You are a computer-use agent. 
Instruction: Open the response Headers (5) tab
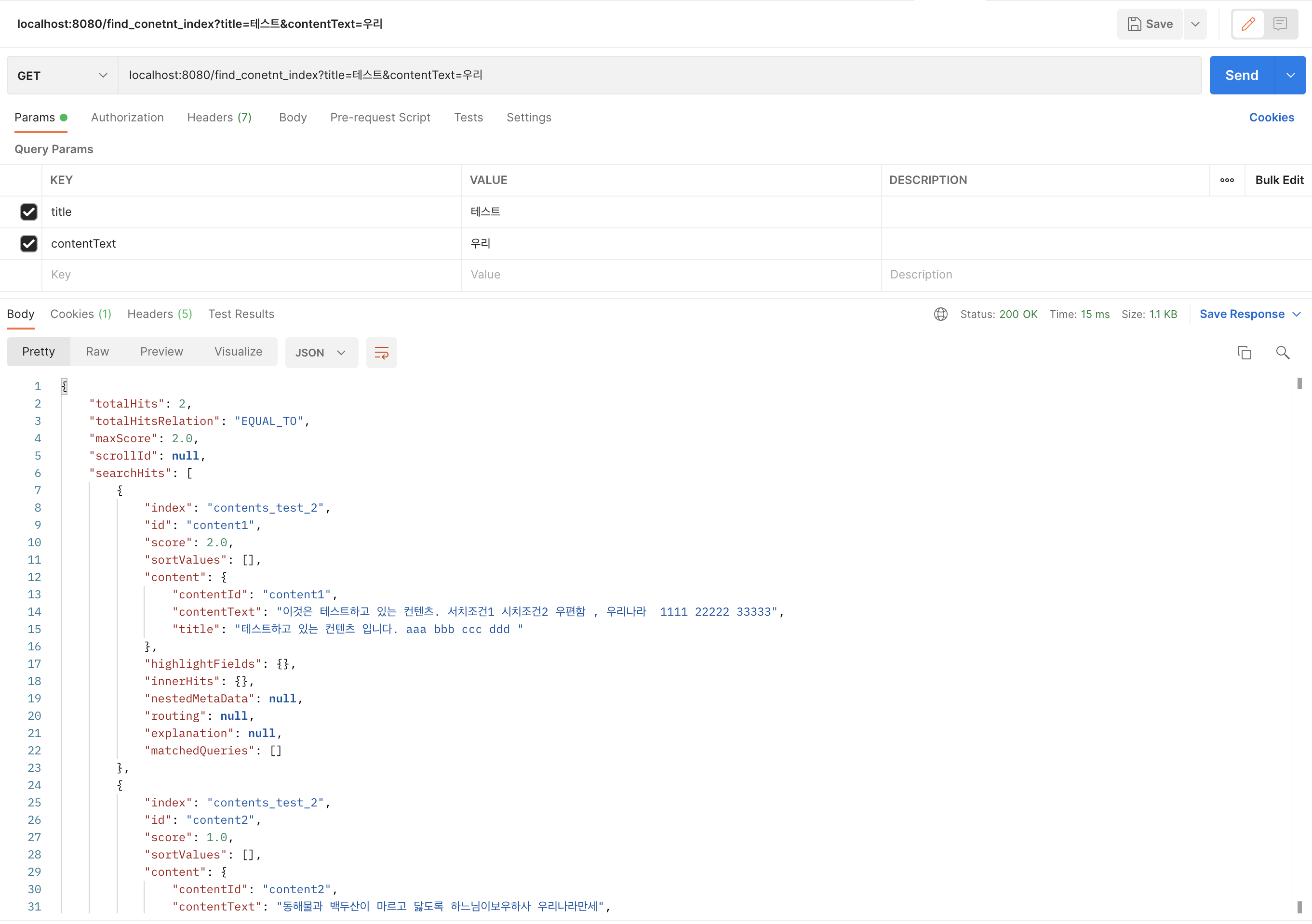click(x=160, y=314)
